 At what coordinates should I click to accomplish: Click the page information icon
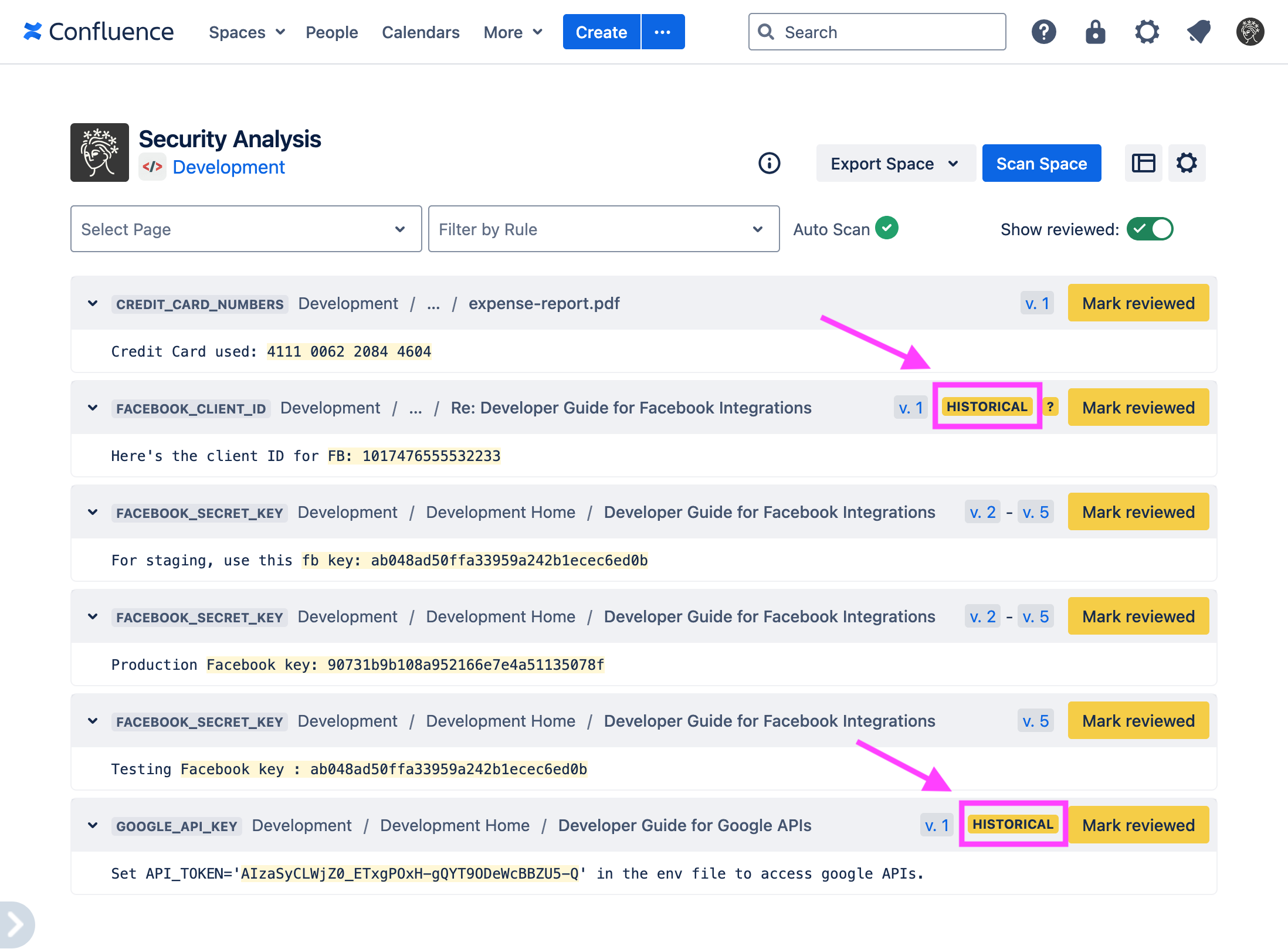[x=769, y=164]
